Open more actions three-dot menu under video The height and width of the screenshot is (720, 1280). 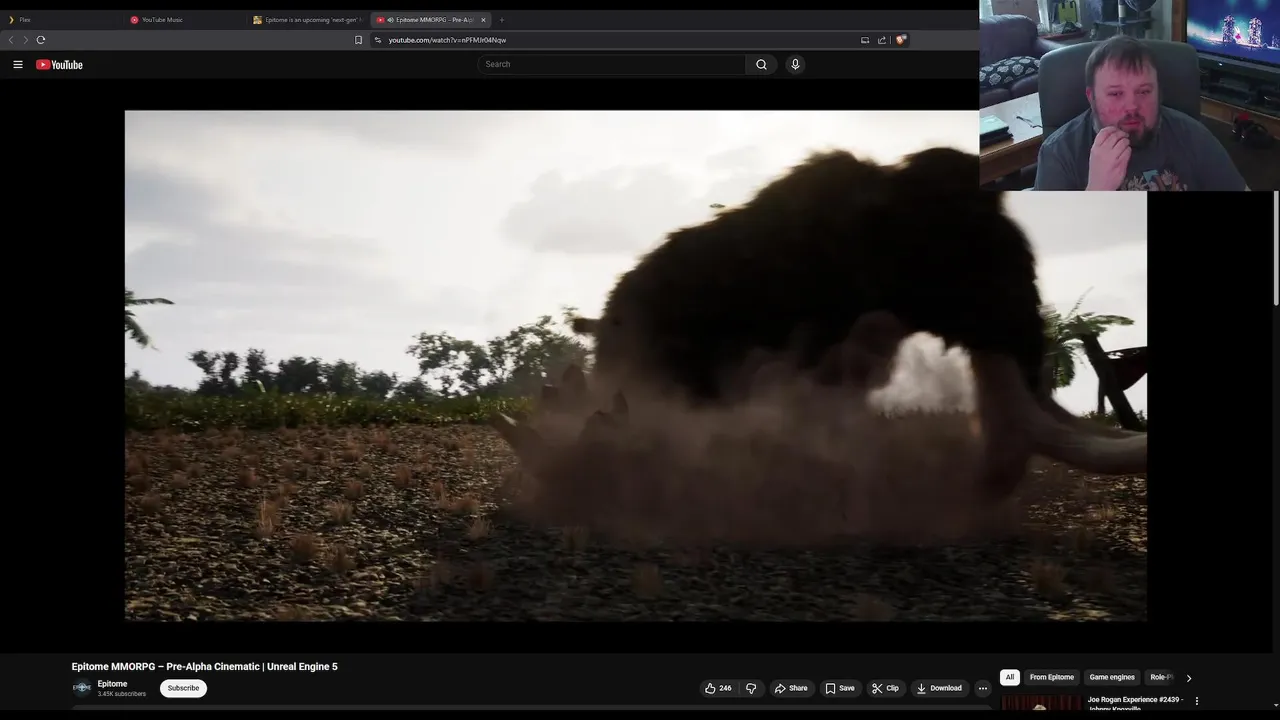point(982,688)
